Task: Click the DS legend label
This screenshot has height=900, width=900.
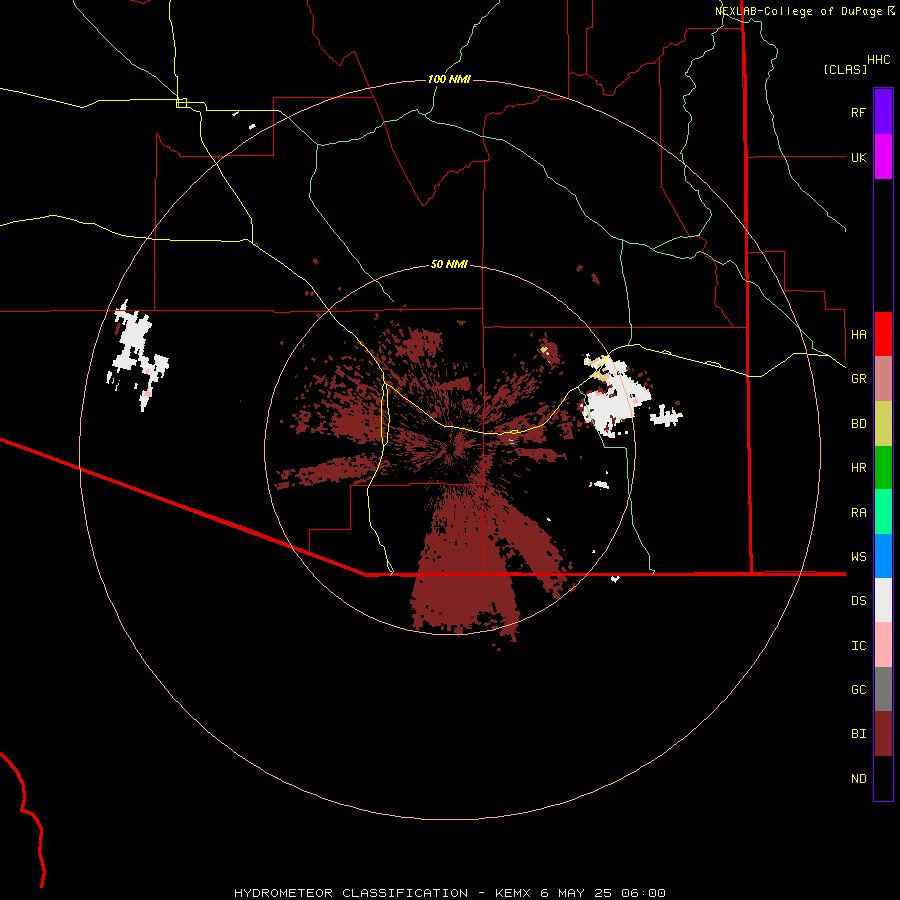Action: 858,601
